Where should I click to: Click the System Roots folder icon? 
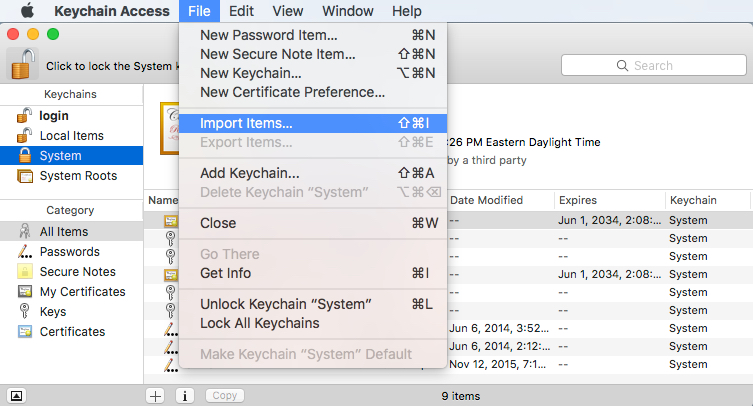pos(25,176)
